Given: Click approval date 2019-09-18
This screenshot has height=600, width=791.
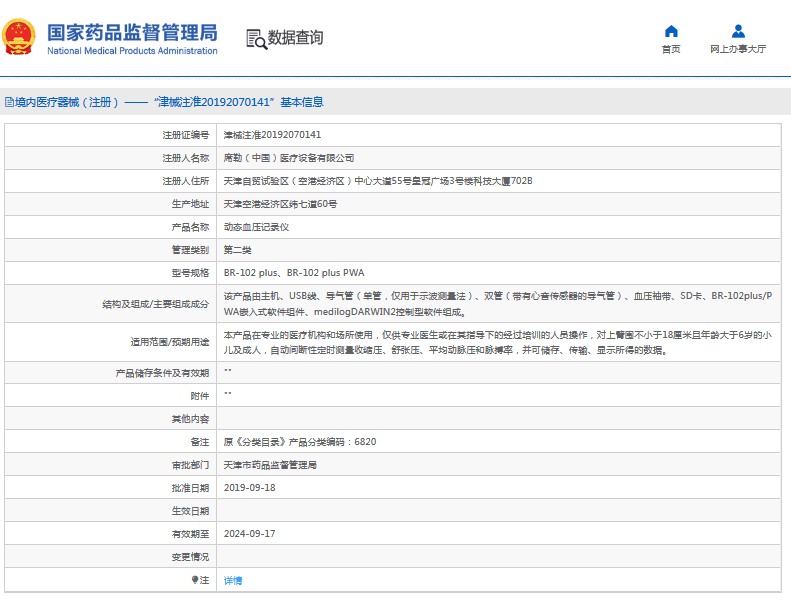Looking at the screenshot, I should 249,488.
